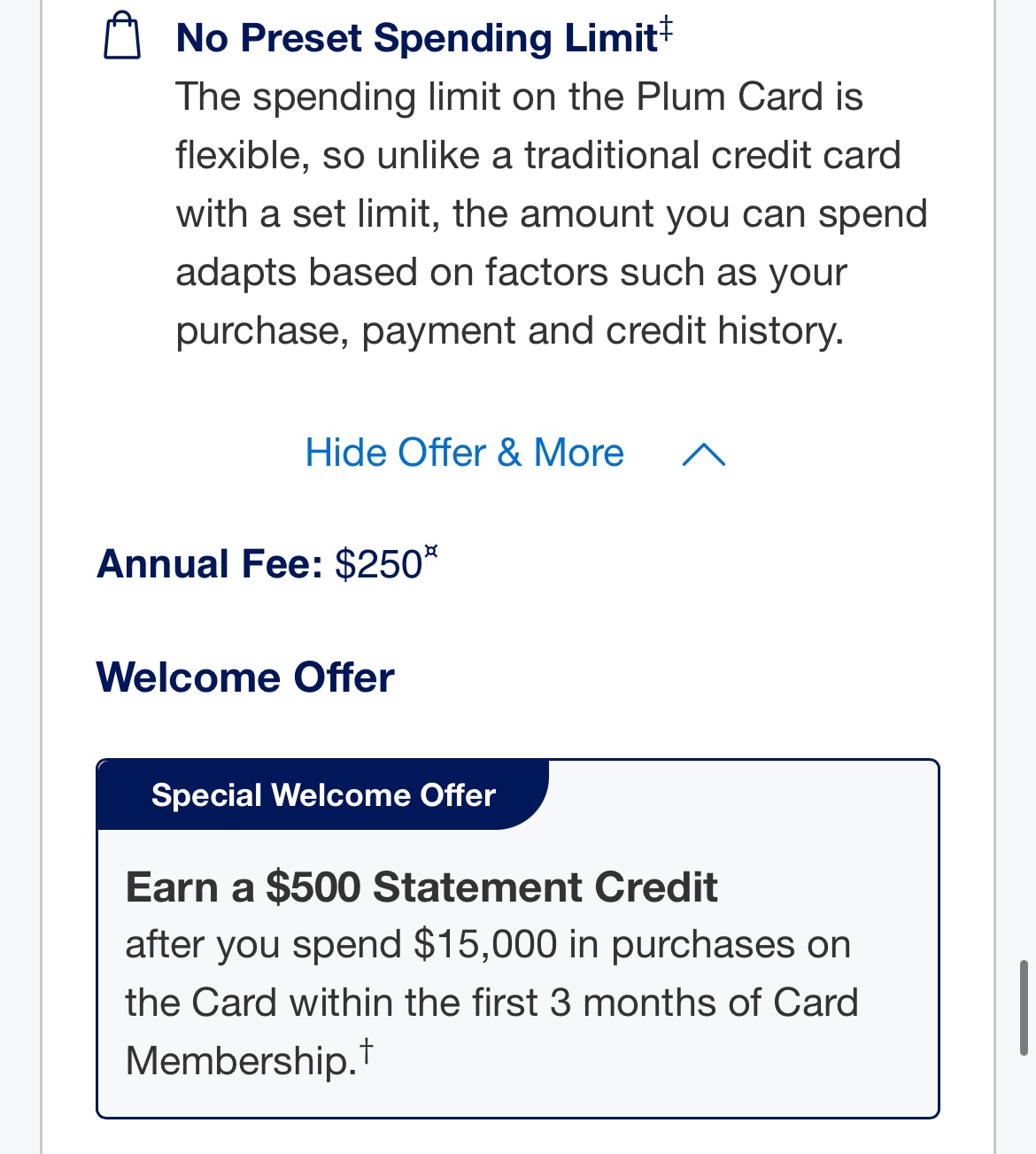This screenshot has width=1036, height=1154.
Task: Open the double-dagger footnote beside Spending Limit
Action: [665, 28]
